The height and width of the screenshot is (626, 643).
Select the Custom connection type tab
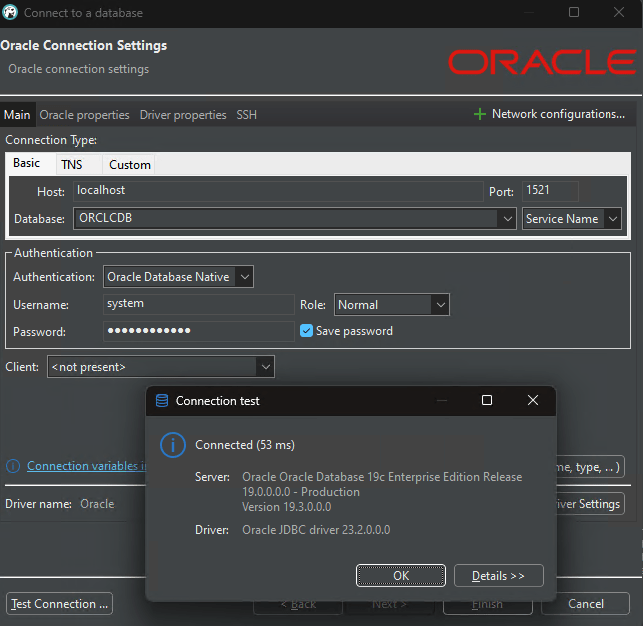130,165
